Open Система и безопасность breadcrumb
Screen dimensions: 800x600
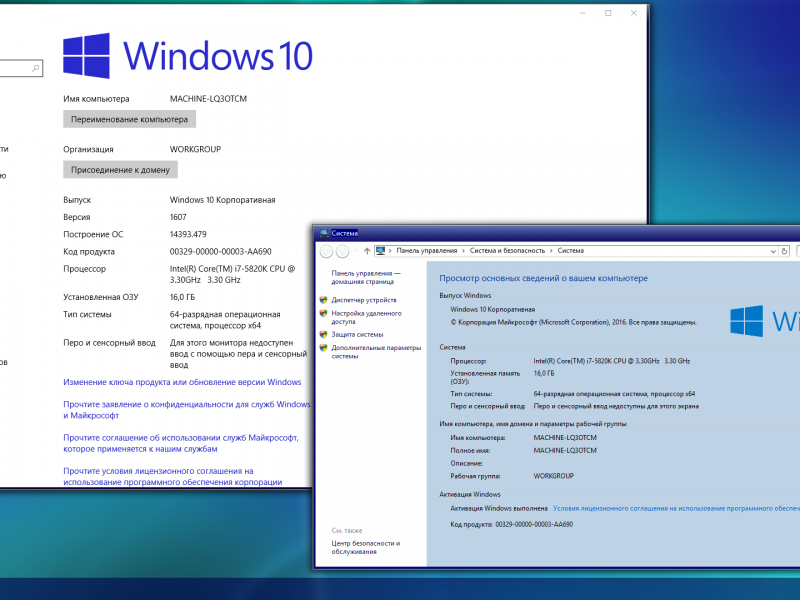pos(507,251)
